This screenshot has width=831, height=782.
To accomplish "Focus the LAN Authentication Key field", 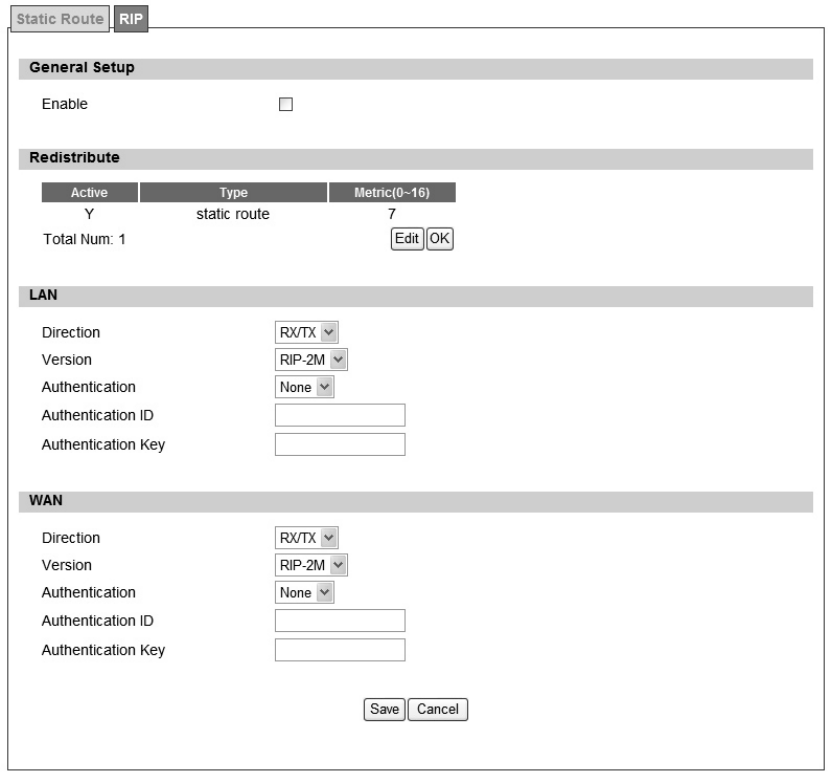I will tap(340, 445).
